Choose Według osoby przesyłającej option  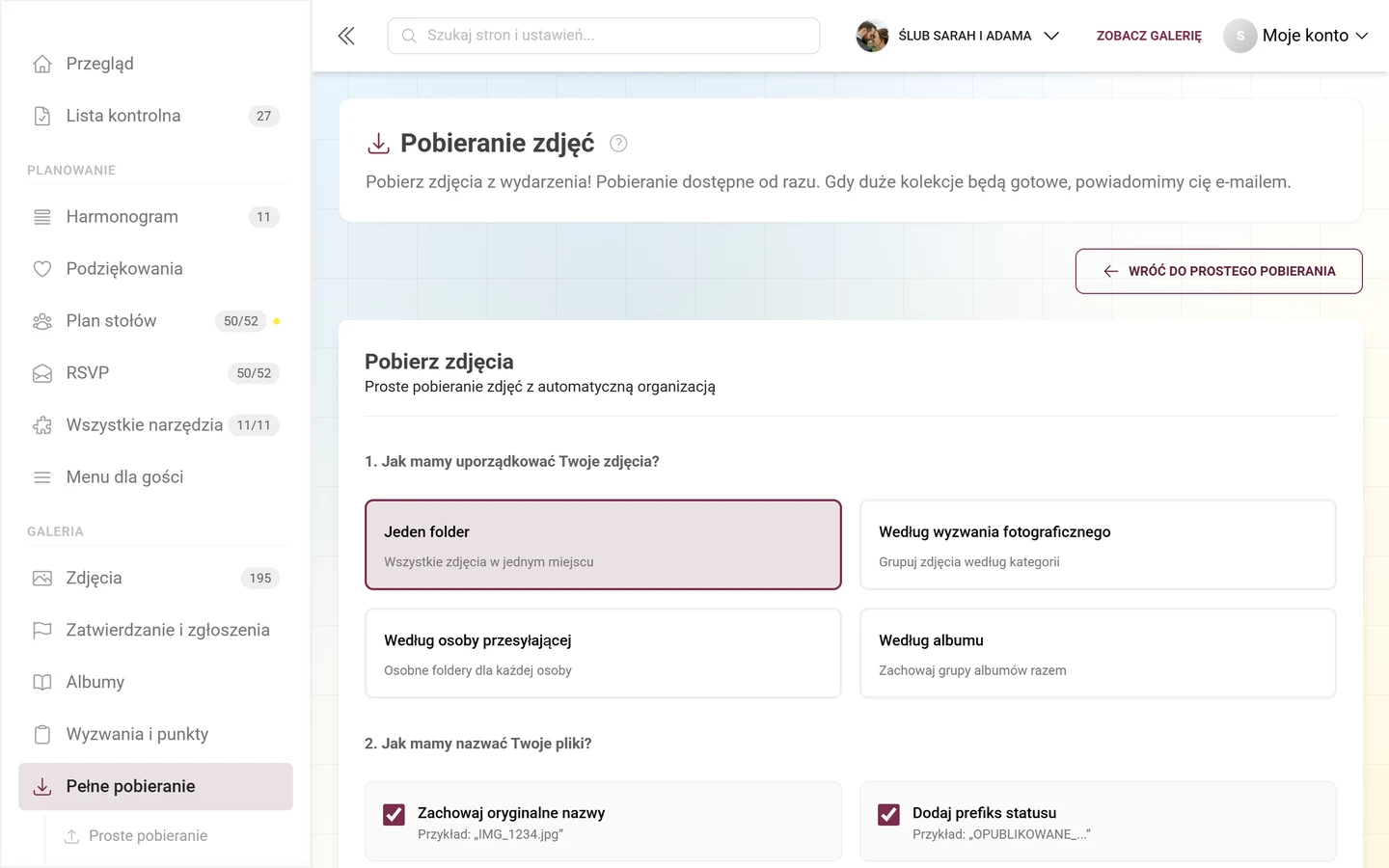(603, 653)
